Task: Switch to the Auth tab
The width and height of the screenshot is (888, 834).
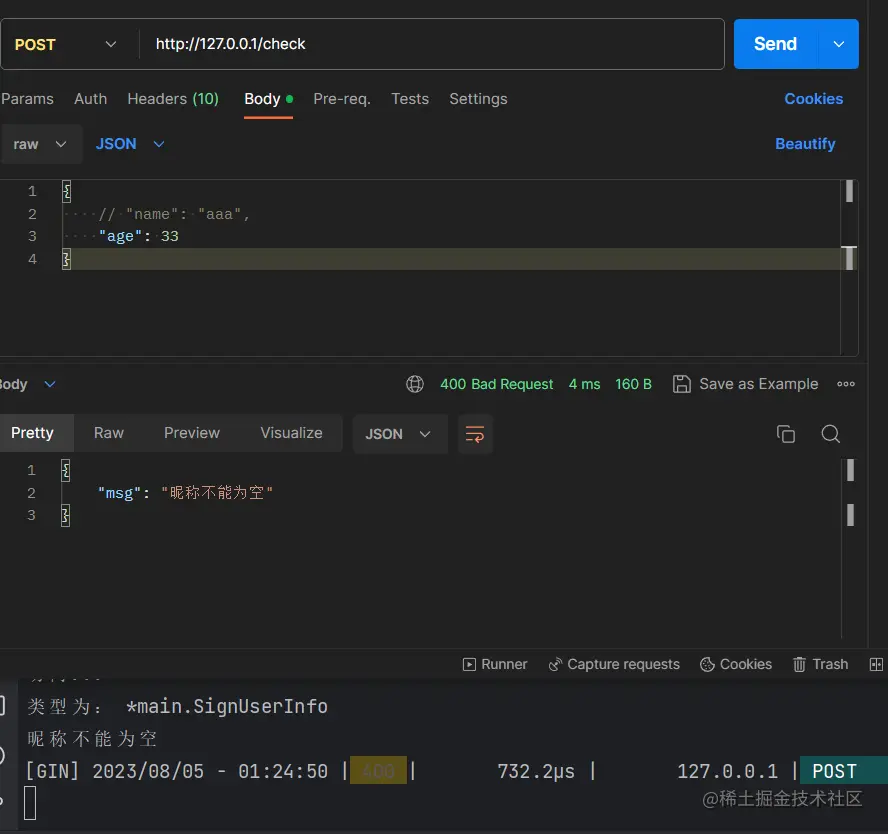Action: (91, 99)
